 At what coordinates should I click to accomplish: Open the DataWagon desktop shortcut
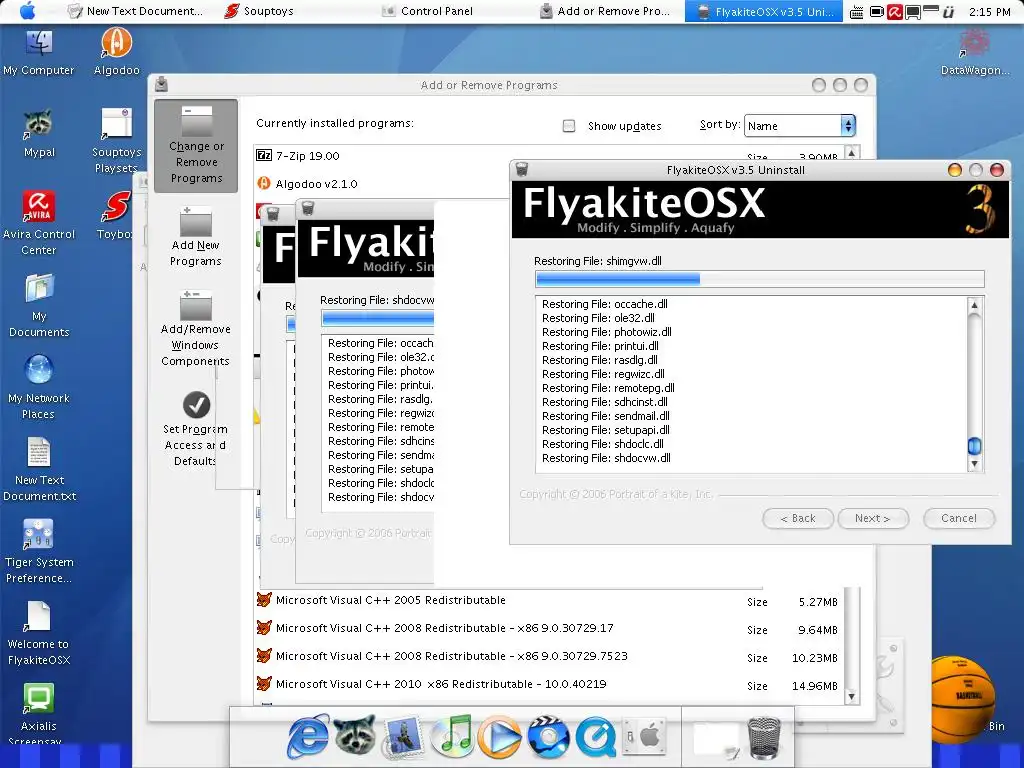(974, 54)
